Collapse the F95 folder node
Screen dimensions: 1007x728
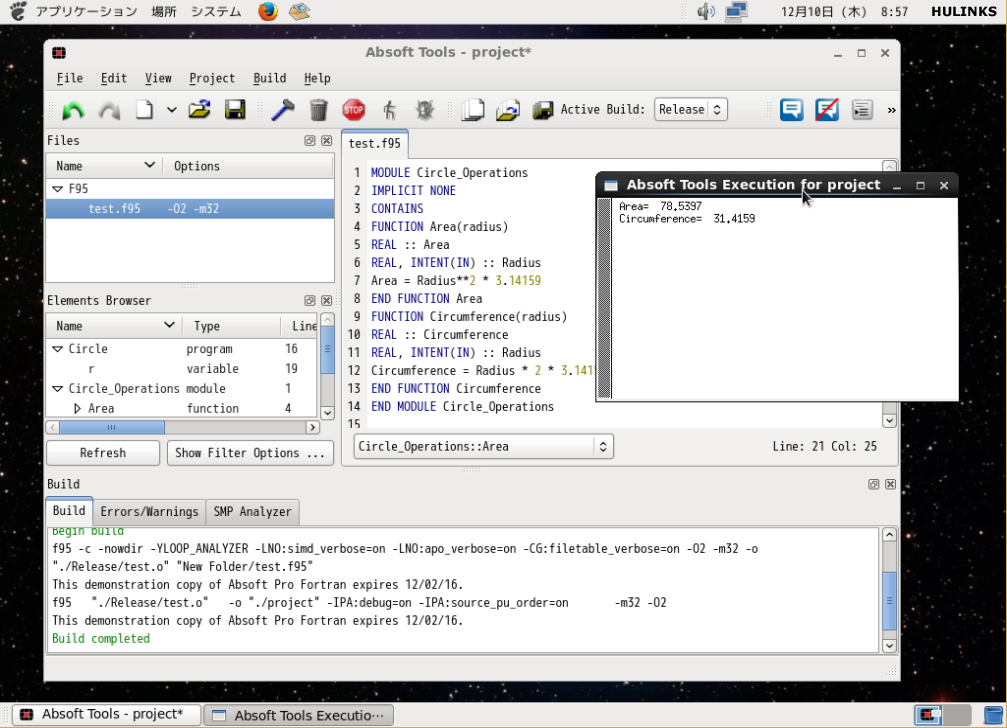(57, 189)
